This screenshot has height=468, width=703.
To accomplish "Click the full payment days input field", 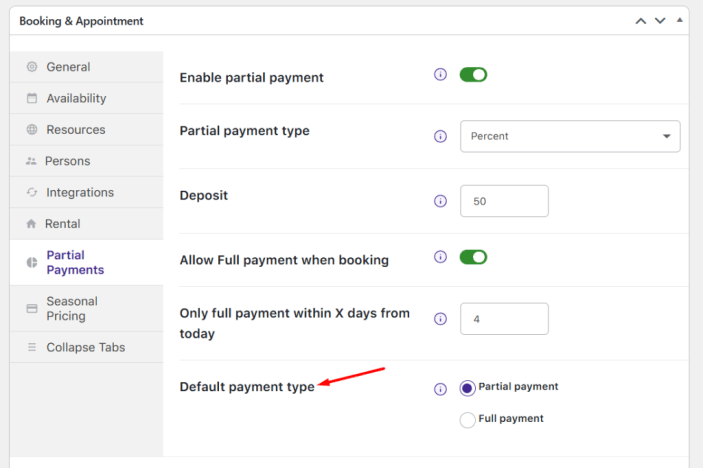I will coord(504,319).
